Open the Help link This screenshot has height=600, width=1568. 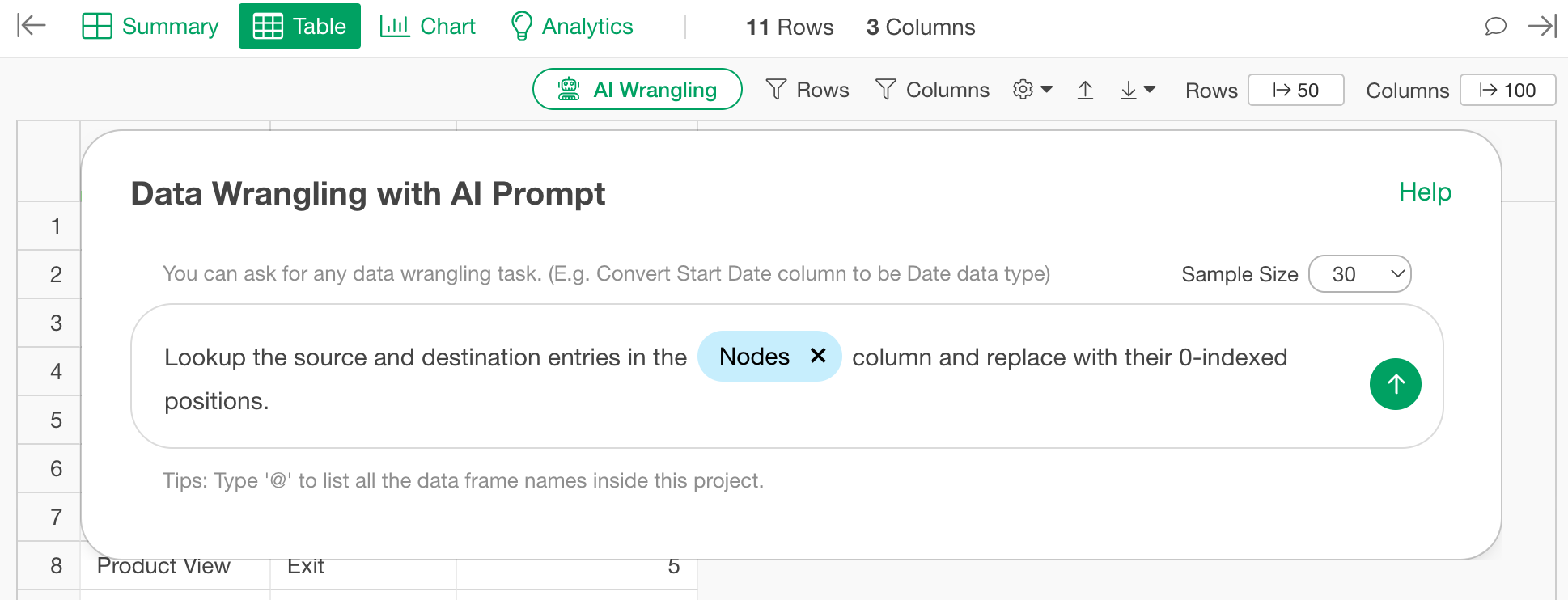pyautogui.click(x=1425, y=192)
